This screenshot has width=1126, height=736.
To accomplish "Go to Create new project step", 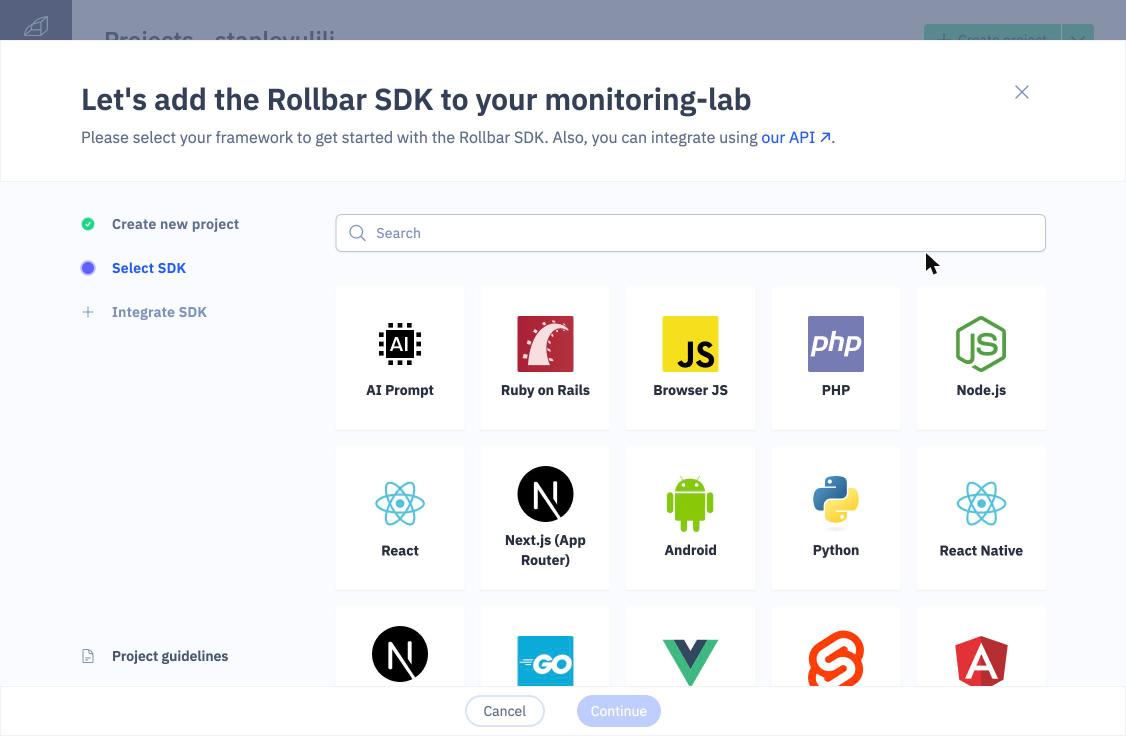I will tap(175, 224).
